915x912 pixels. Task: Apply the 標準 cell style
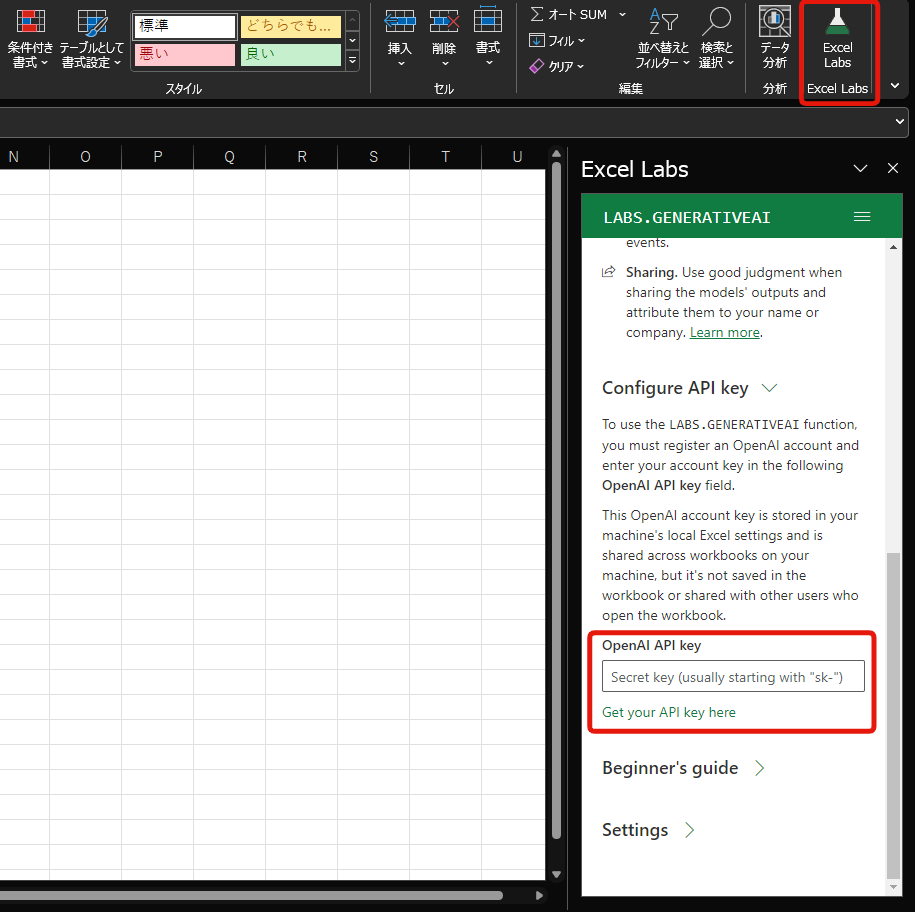pos(184,26)
